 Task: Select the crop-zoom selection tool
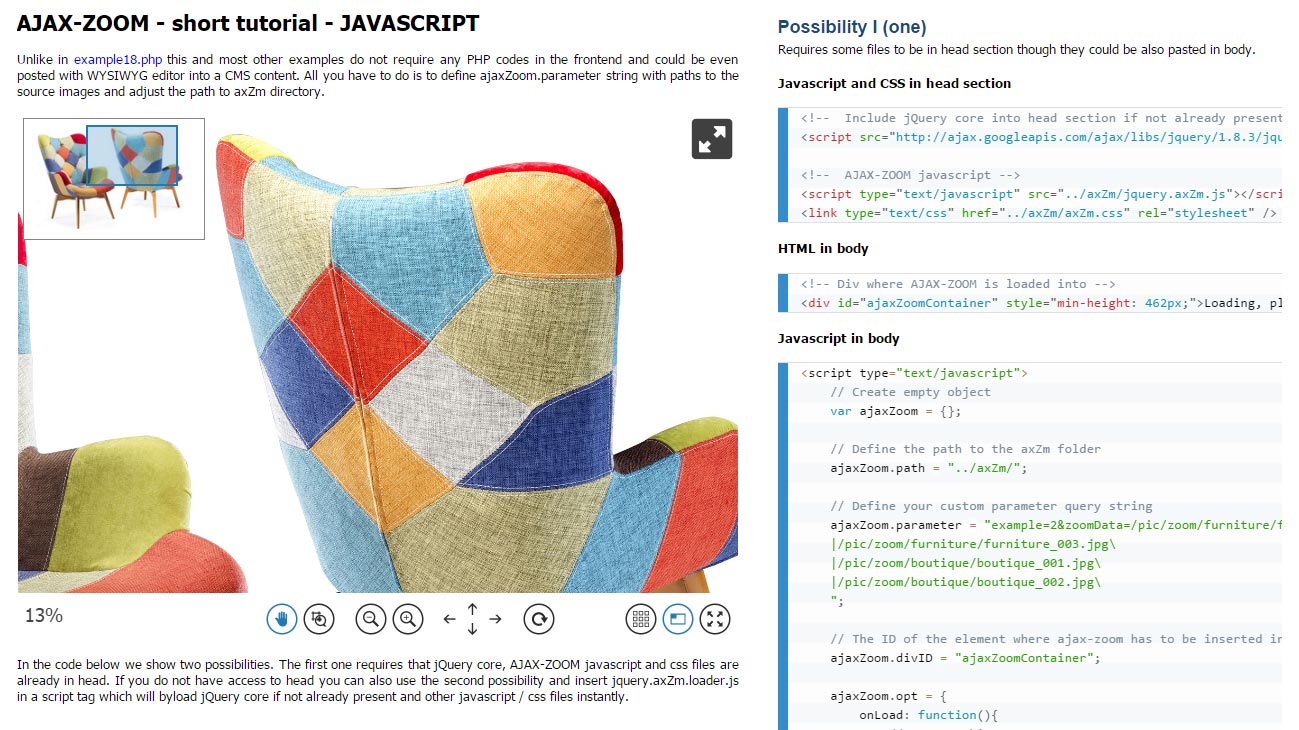click(319, 619)
